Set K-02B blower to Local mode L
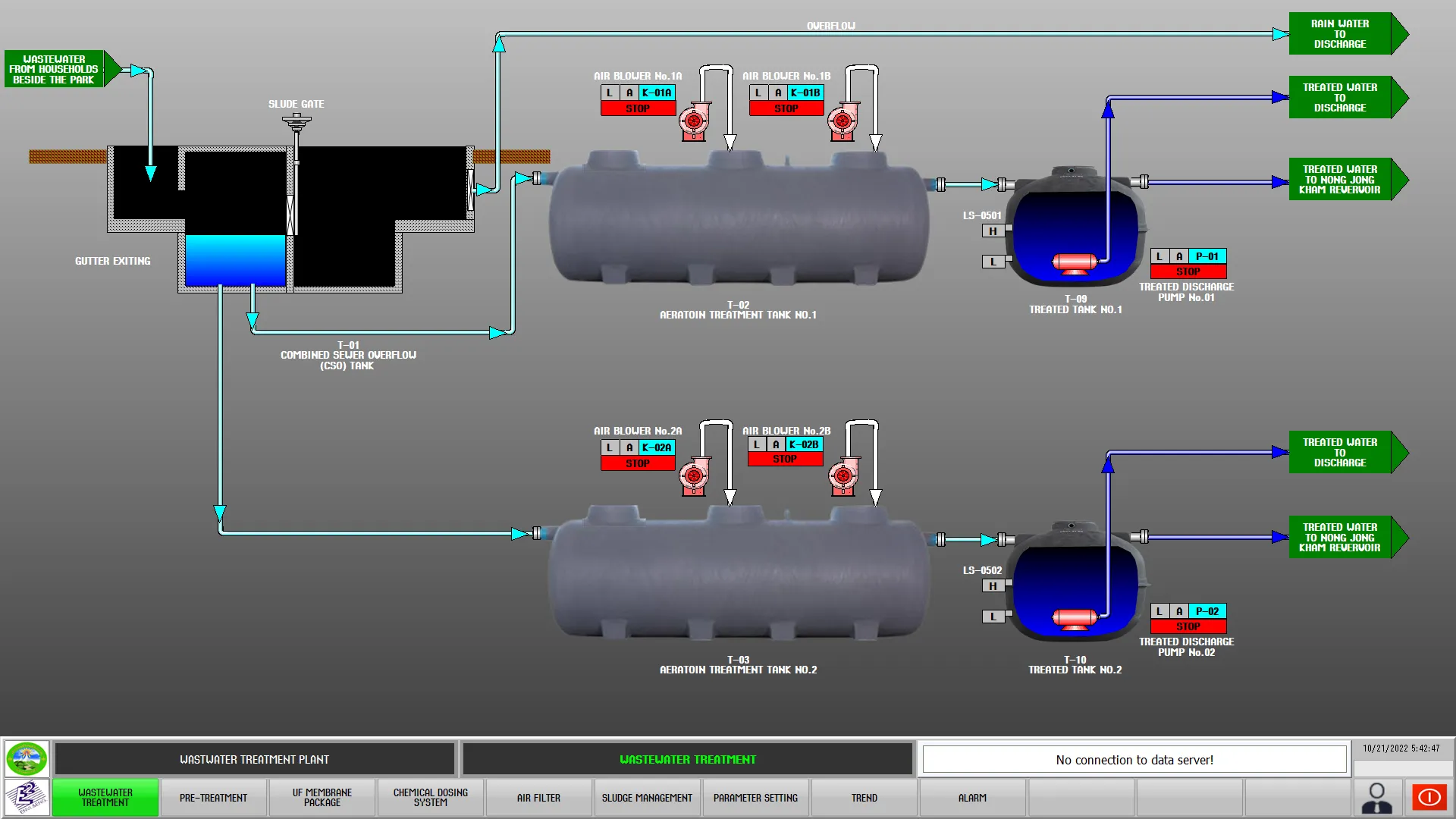The width and height of the screenshot is (1456, 819). point(757,444)
